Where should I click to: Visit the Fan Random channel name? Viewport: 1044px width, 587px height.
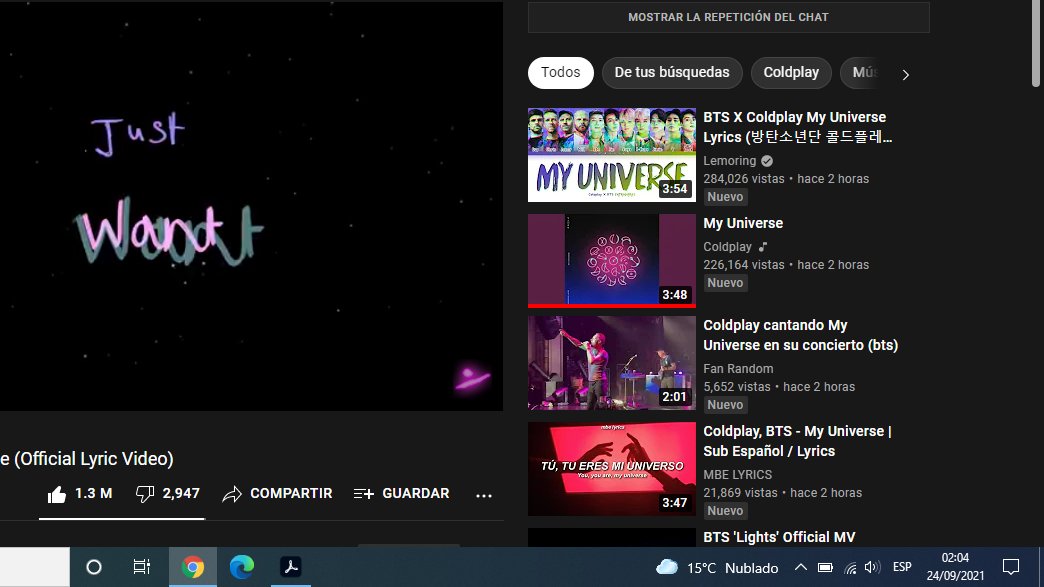coord(738,369)
